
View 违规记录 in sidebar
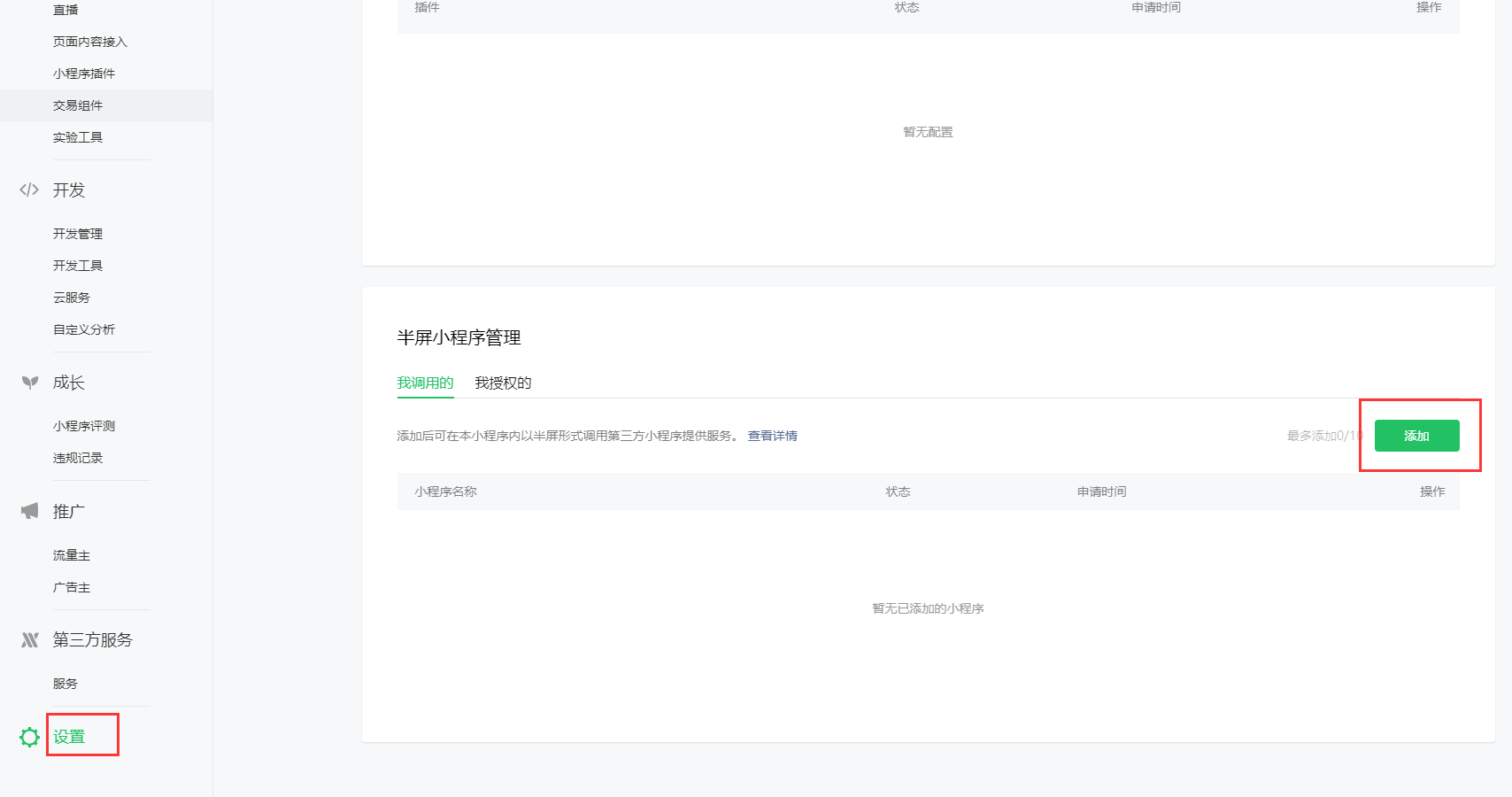78,458
